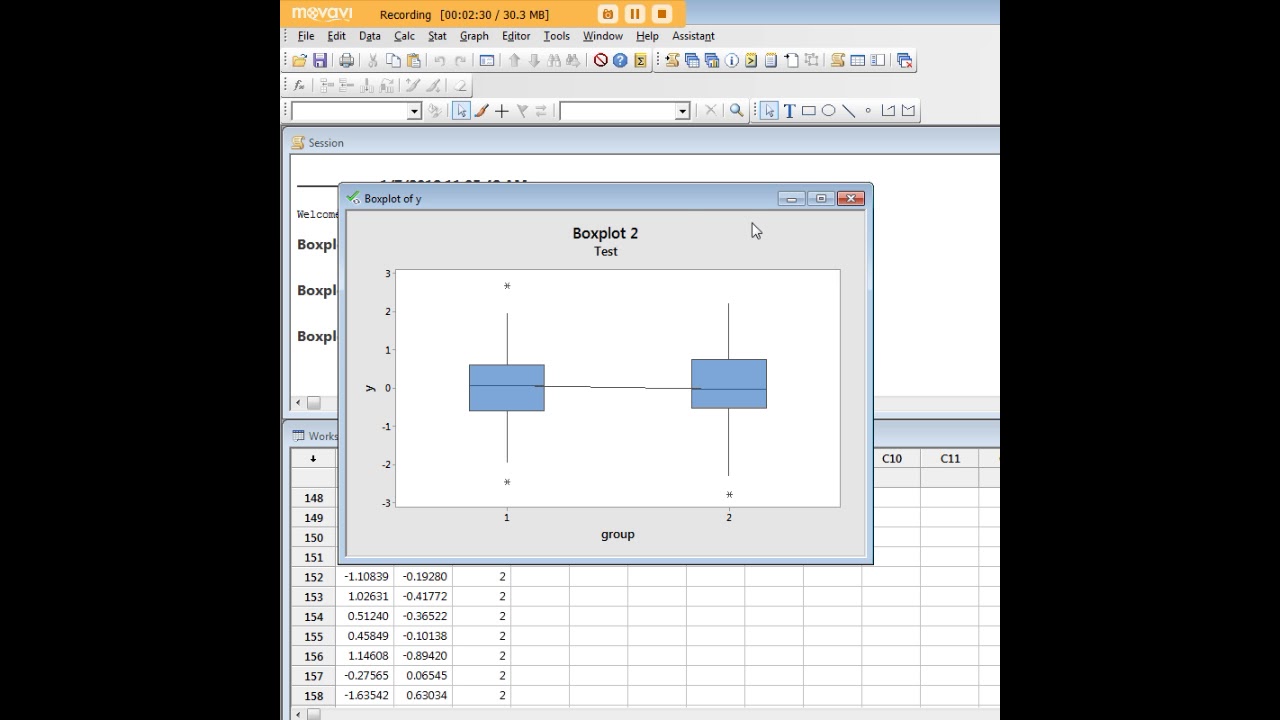
Task: Open the Graph menu
Action: click(474, 36)
